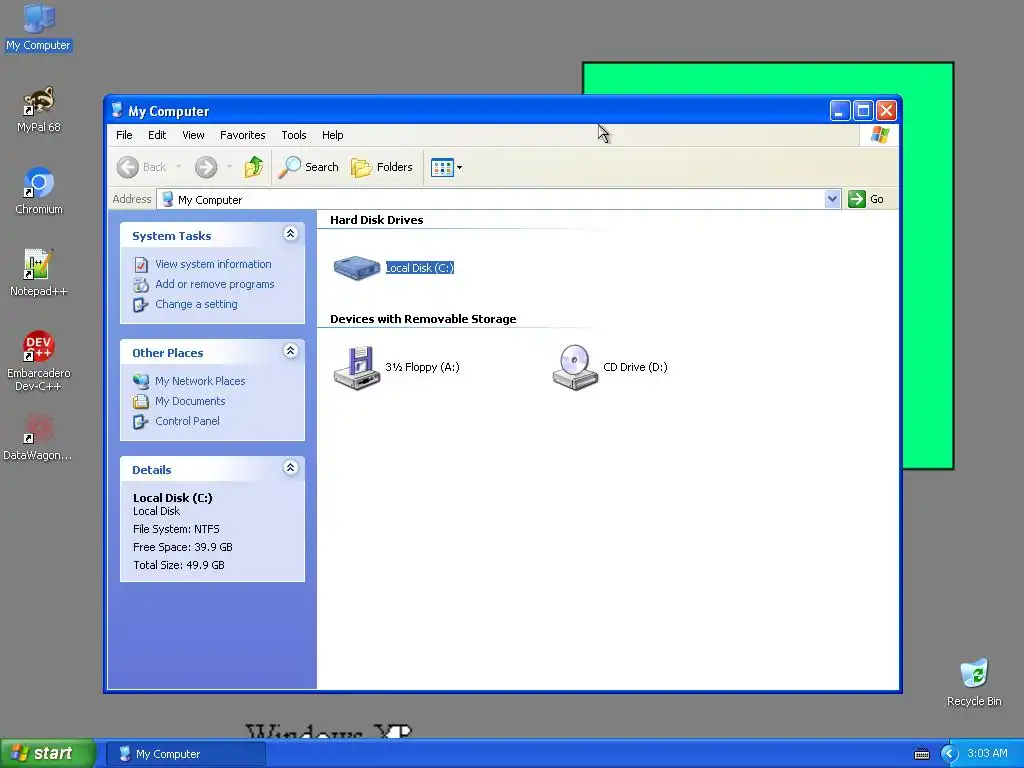This screenshot has width=1024, height=768.
Task: Click the 3:03 AM taskbar clock
Action: point(987,754)
